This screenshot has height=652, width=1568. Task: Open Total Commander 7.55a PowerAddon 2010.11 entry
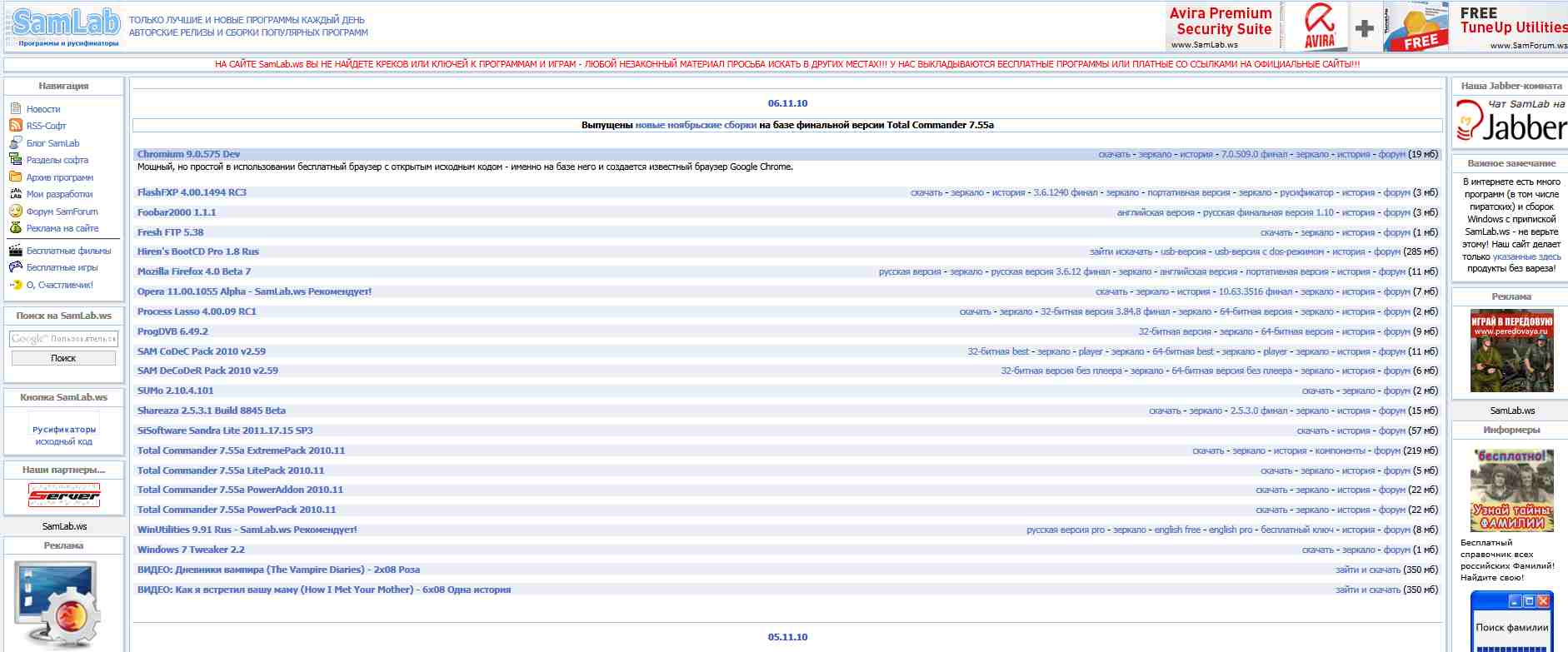[x=240, y=490]
